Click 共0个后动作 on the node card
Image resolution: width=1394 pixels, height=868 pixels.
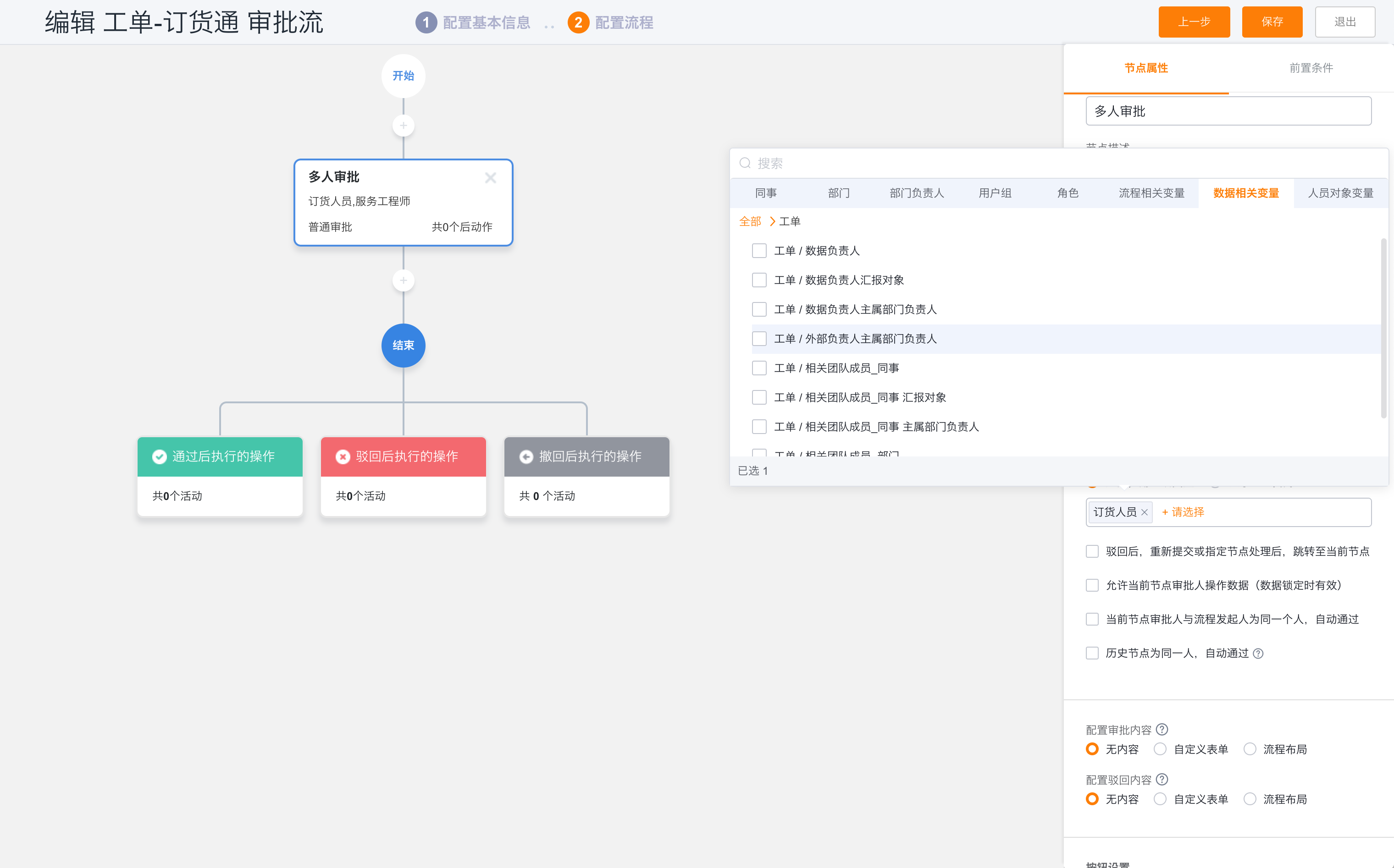462,227
